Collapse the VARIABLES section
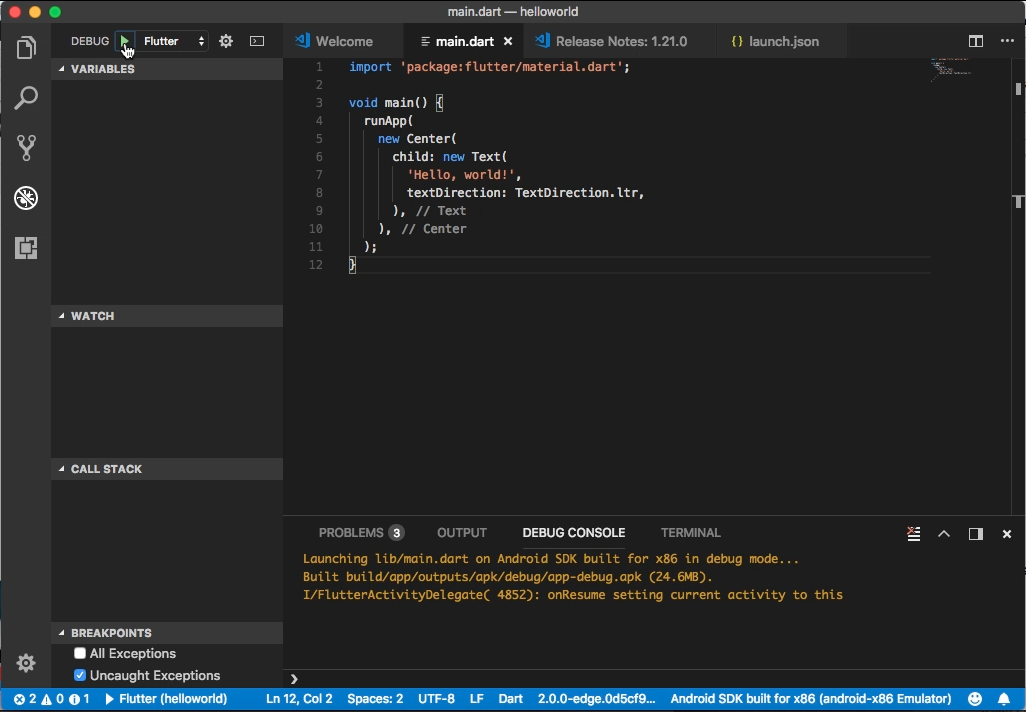 [168, 69]
